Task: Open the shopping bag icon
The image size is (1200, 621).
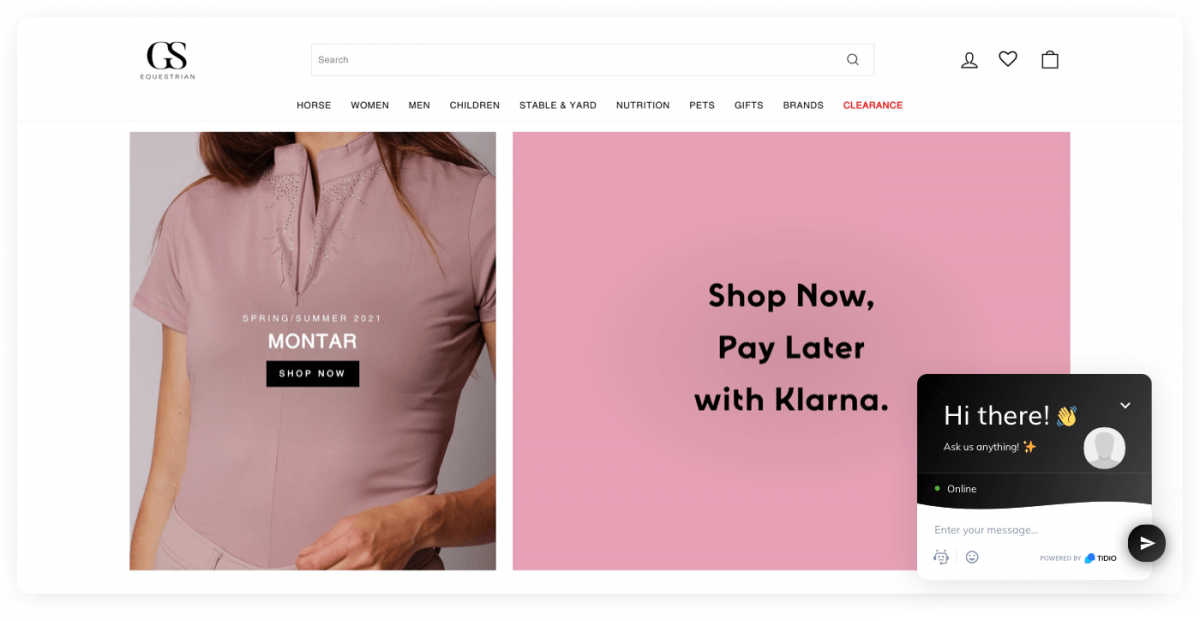Action: pyautogui.click(x=1050, y=59)
